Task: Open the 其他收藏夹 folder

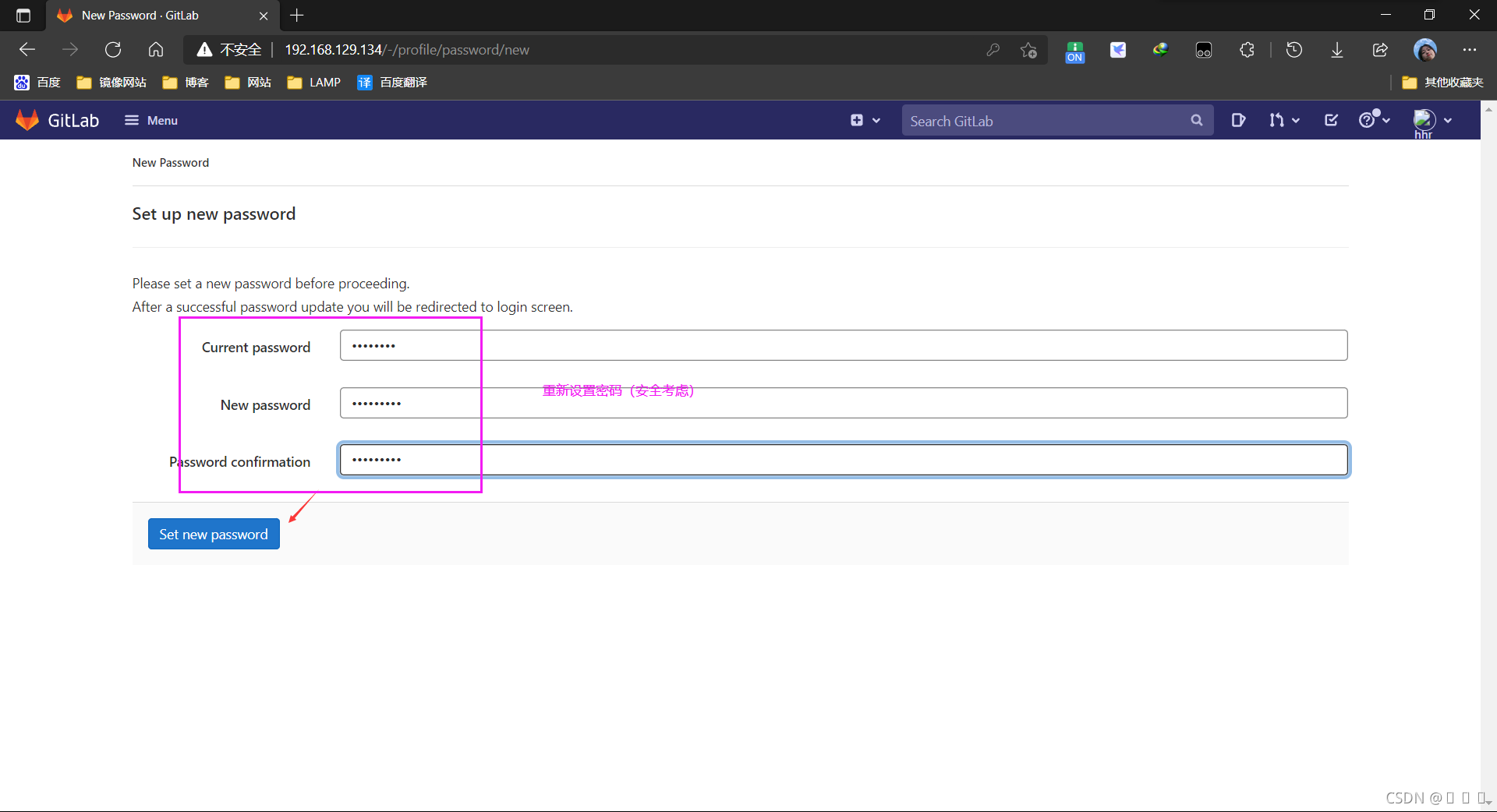Action: 1442,82
